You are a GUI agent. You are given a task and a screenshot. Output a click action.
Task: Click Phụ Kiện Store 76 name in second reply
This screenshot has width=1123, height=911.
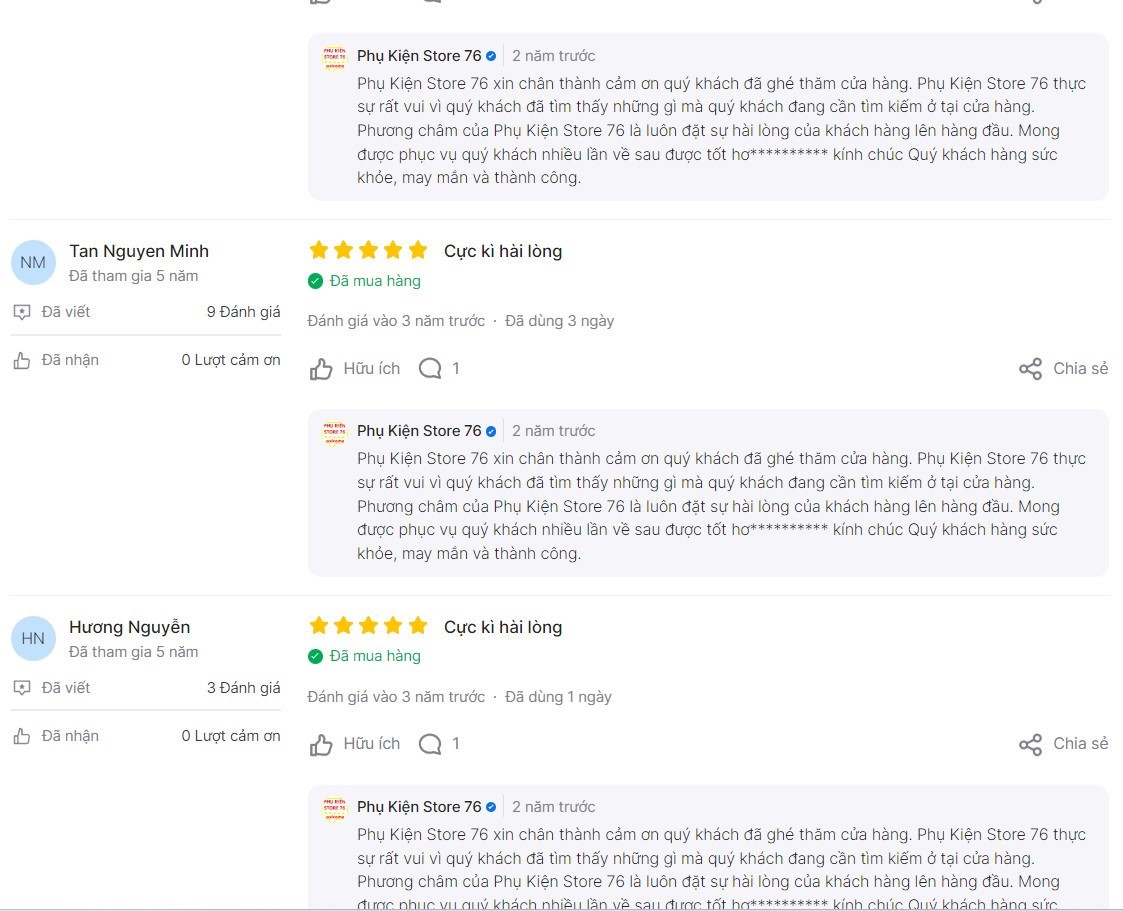tap(419, 431)
